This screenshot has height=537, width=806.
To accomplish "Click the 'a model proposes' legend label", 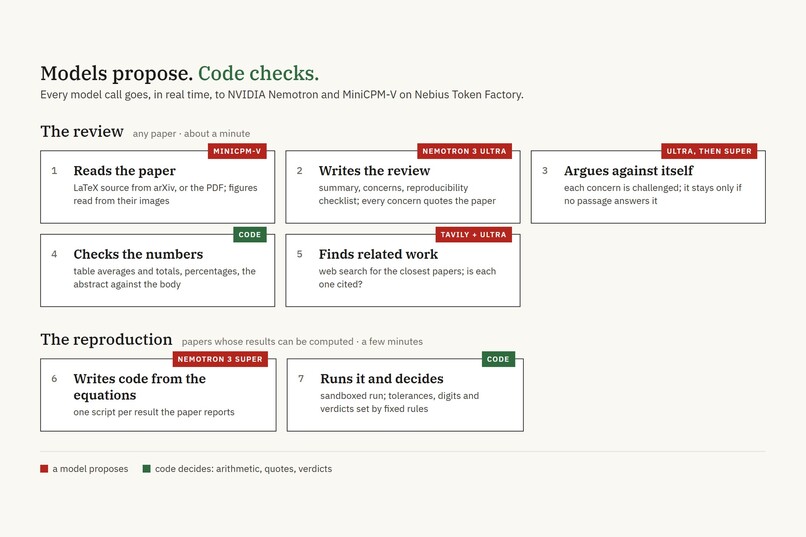I will [90, 469].
